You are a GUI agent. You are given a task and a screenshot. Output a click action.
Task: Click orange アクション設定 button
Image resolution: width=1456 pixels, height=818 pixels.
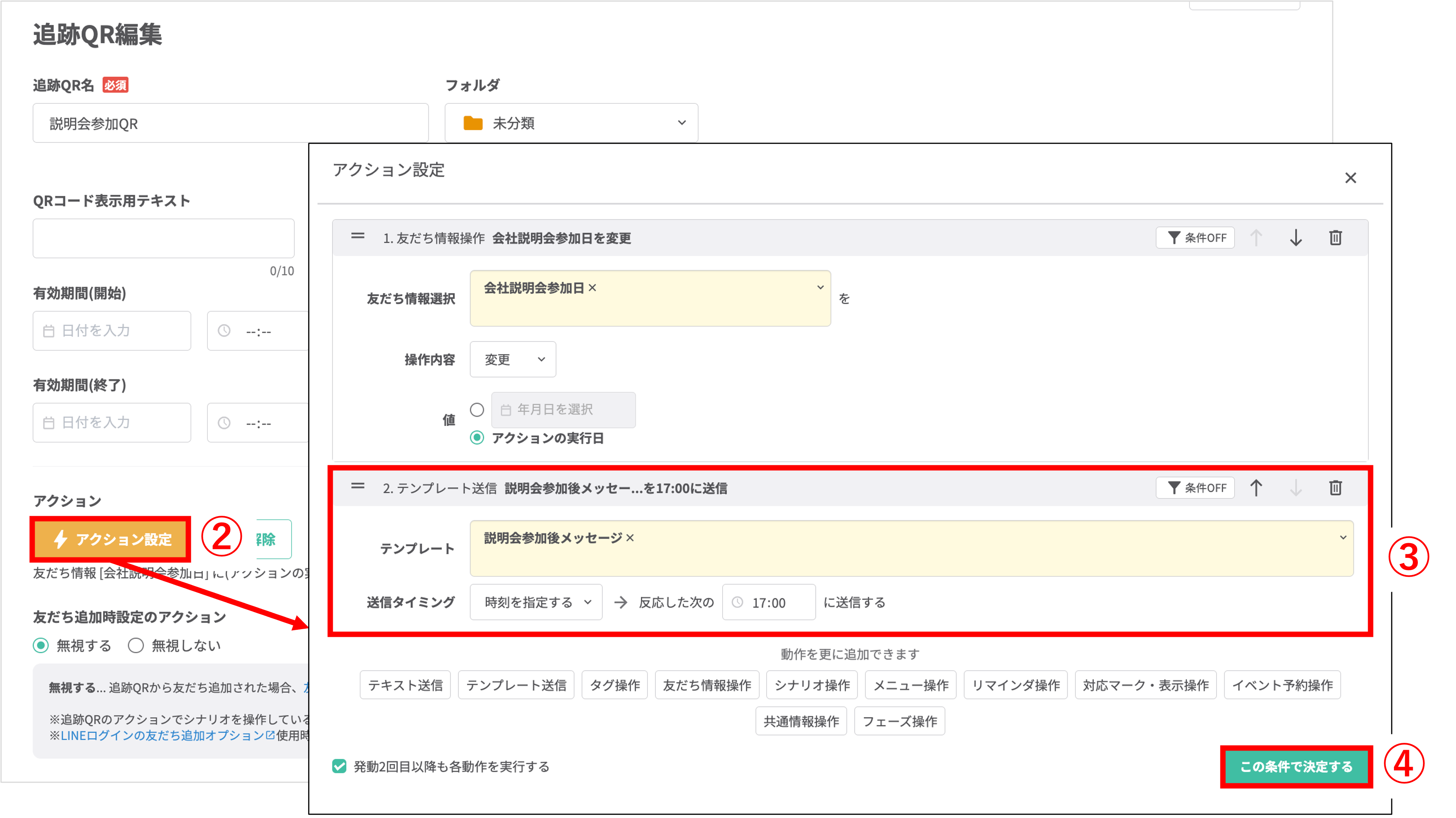[111, 539]
